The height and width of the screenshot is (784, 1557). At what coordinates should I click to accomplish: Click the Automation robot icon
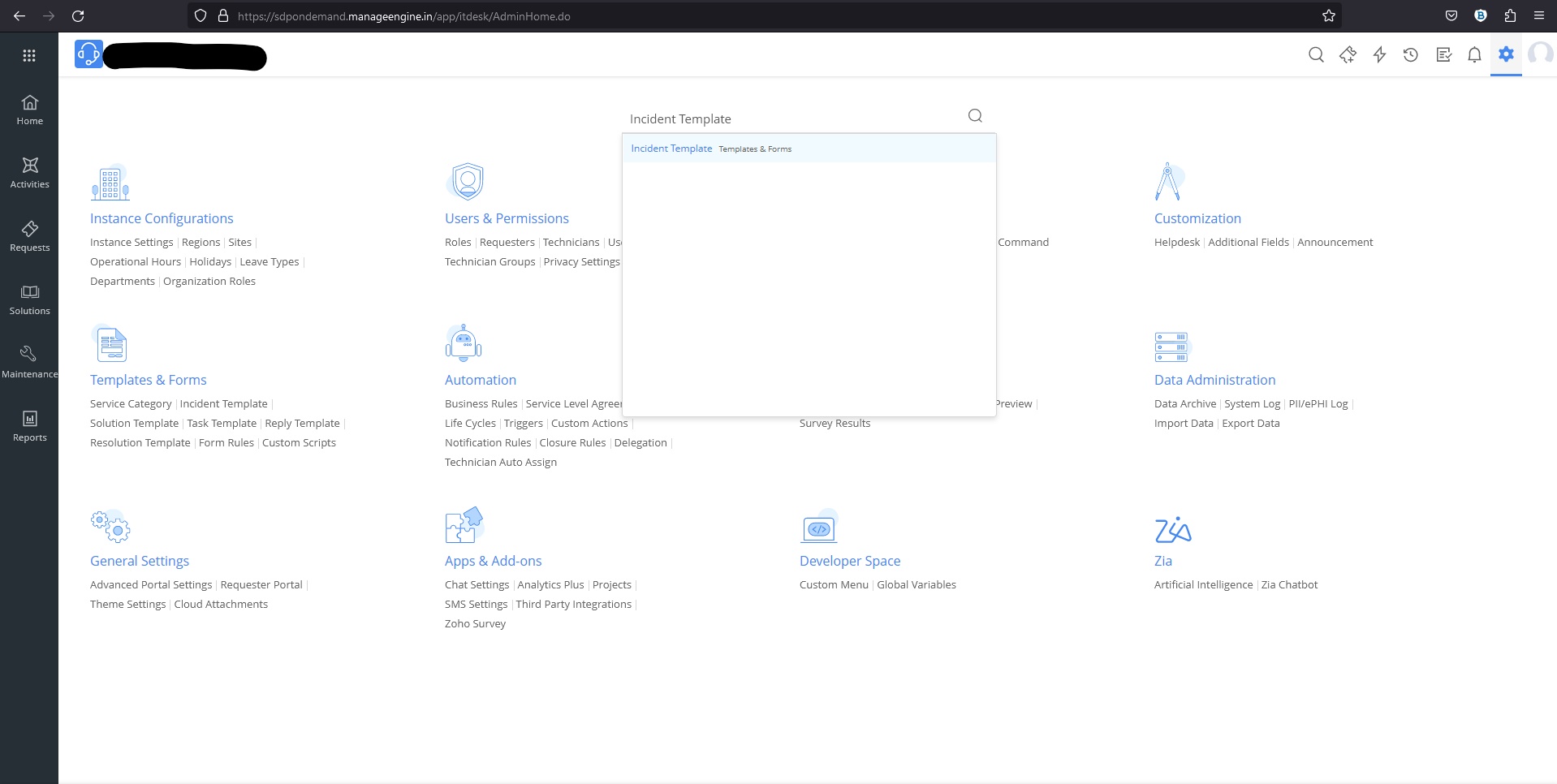[x=463, y=343]
